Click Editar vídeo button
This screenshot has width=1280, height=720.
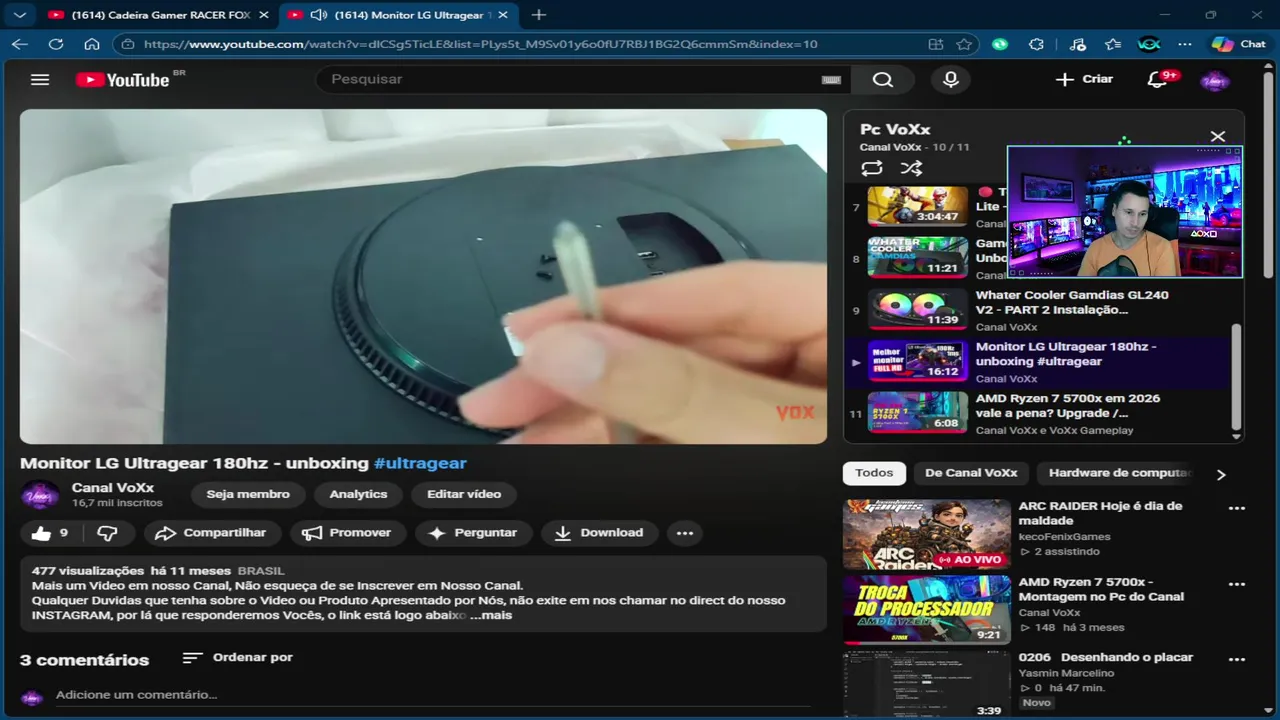[464, 494]
